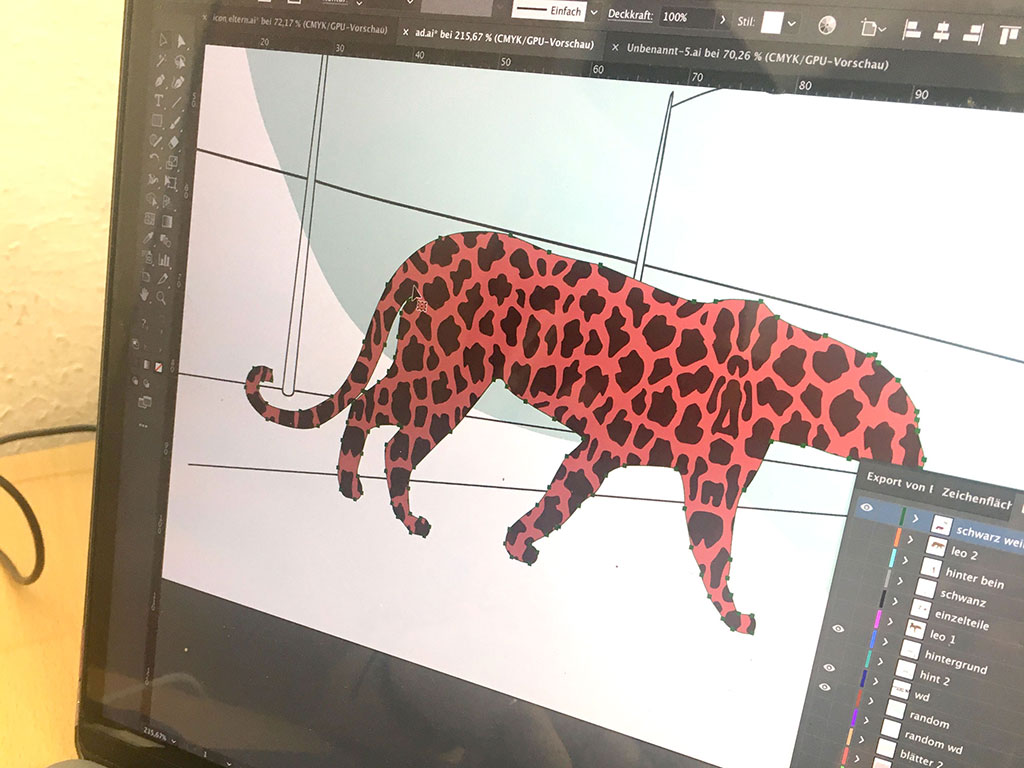Viewport: 1024px width, 768px height.
Task: Click the Deckkraft label link
Action: click(630, 14)
